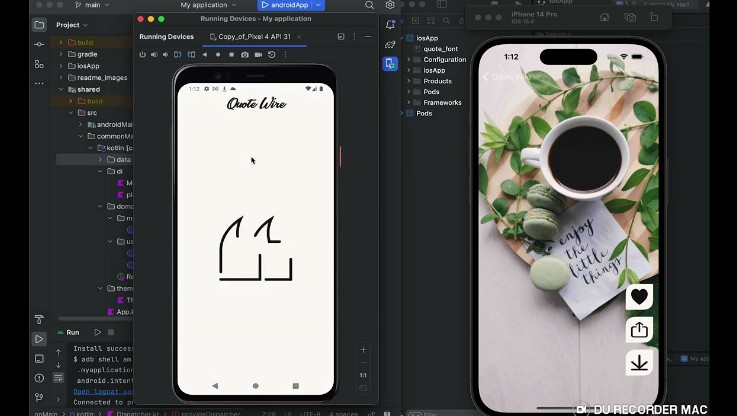Click the emulator power button icon
Image resolution: width=737 pixels, height=416 pixels.
[142, 55]
